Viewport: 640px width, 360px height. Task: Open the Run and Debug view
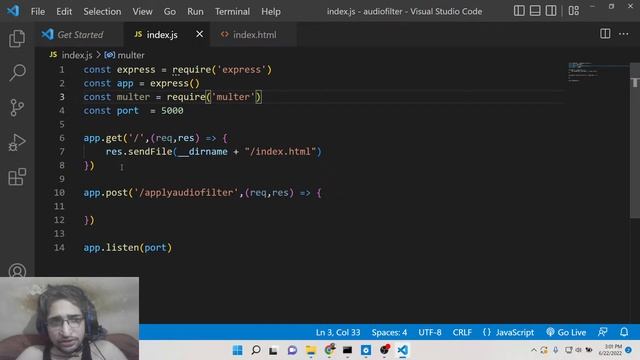click(x=17, y=142)
